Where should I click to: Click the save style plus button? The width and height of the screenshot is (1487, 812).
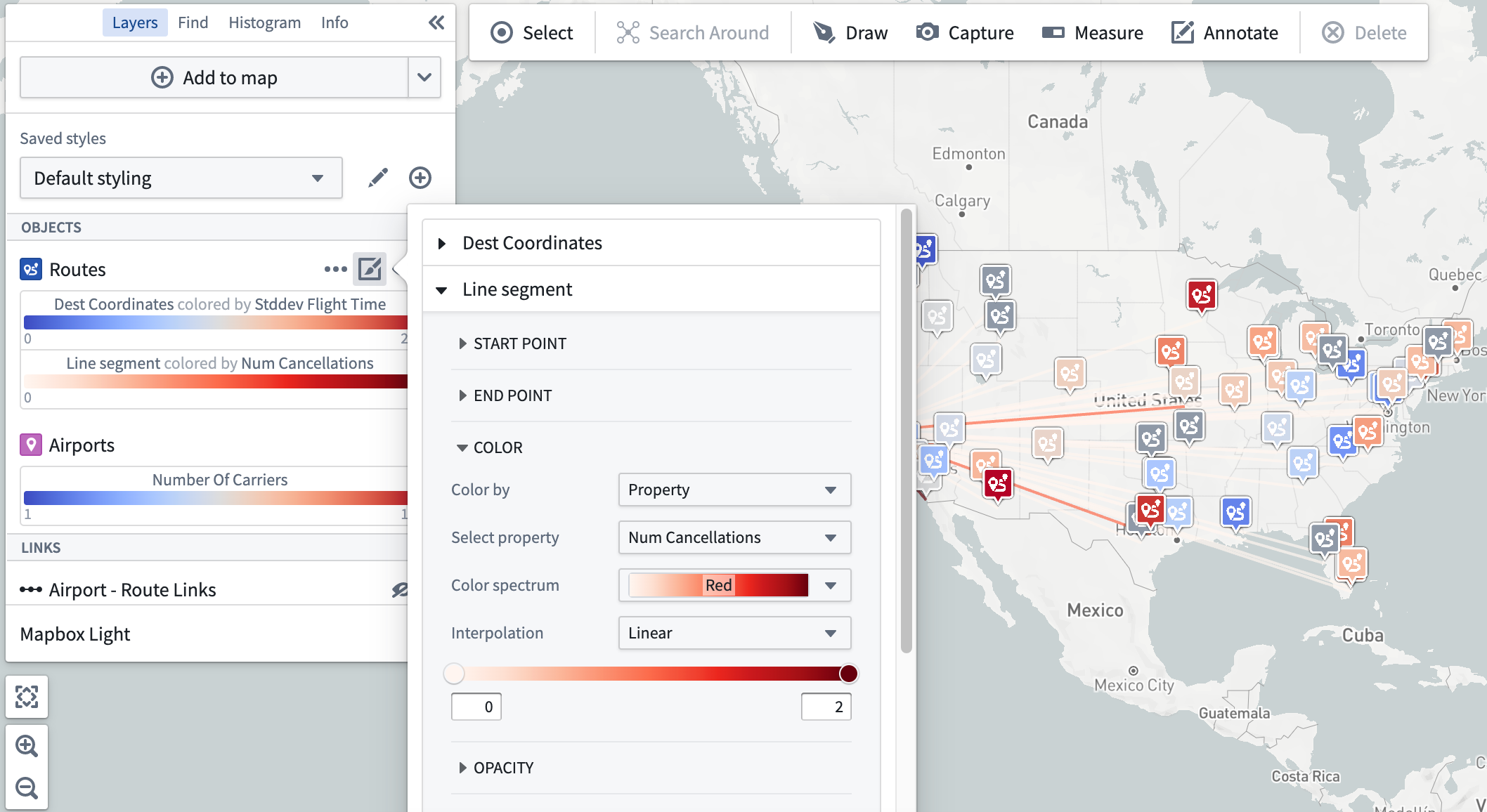pos(420,178)
